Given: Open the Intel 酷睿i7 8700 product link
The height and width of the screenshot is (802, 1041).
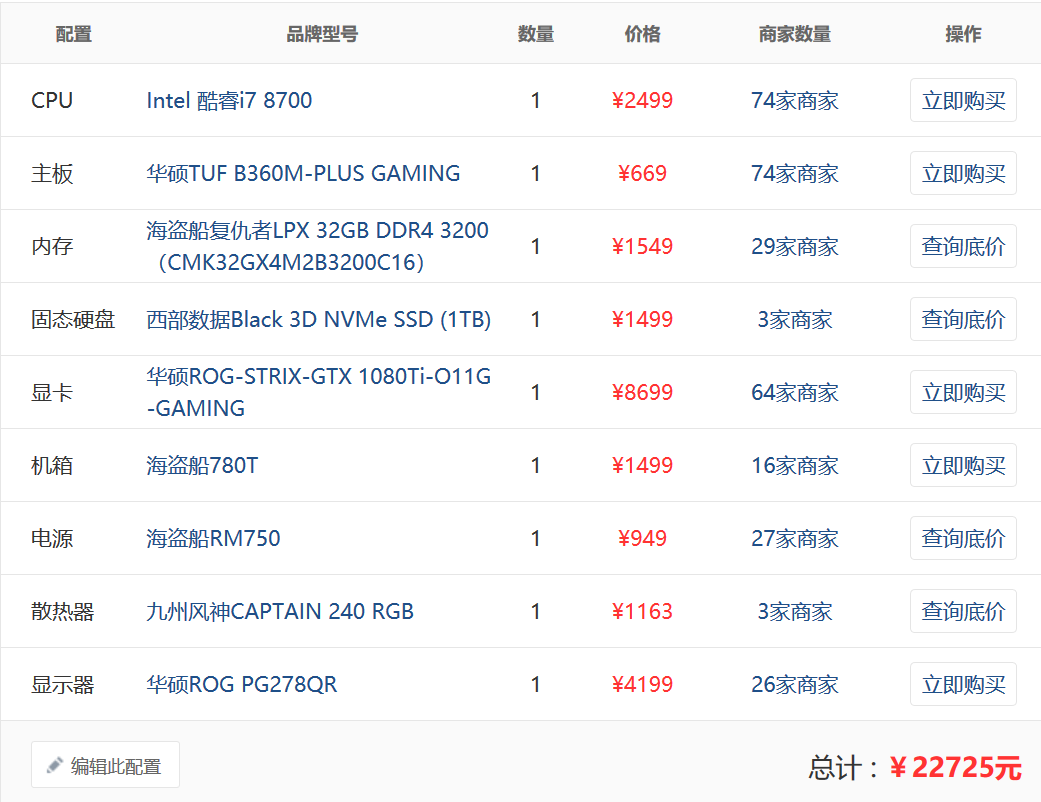Looking at the screenshot, I should point(229,100).
